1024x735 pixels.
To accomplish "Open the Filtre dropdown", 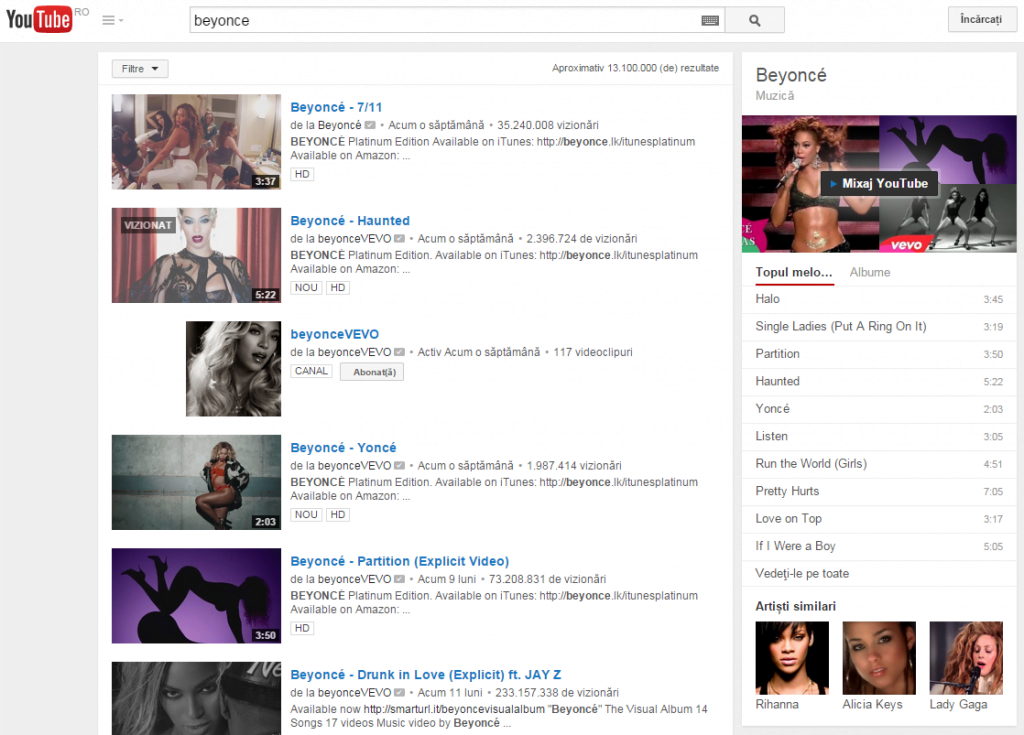I will click(139, 68).
